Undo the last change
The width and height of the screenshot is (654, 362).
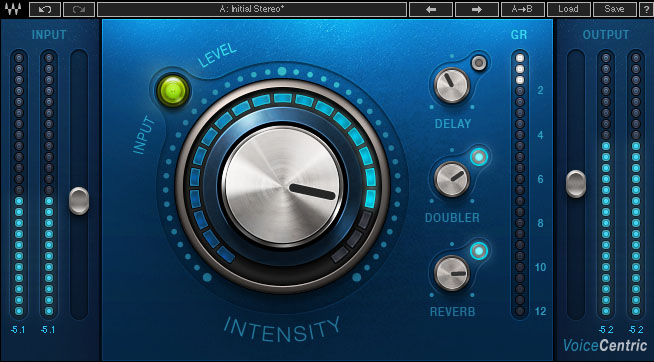click(x=45, y=9)
